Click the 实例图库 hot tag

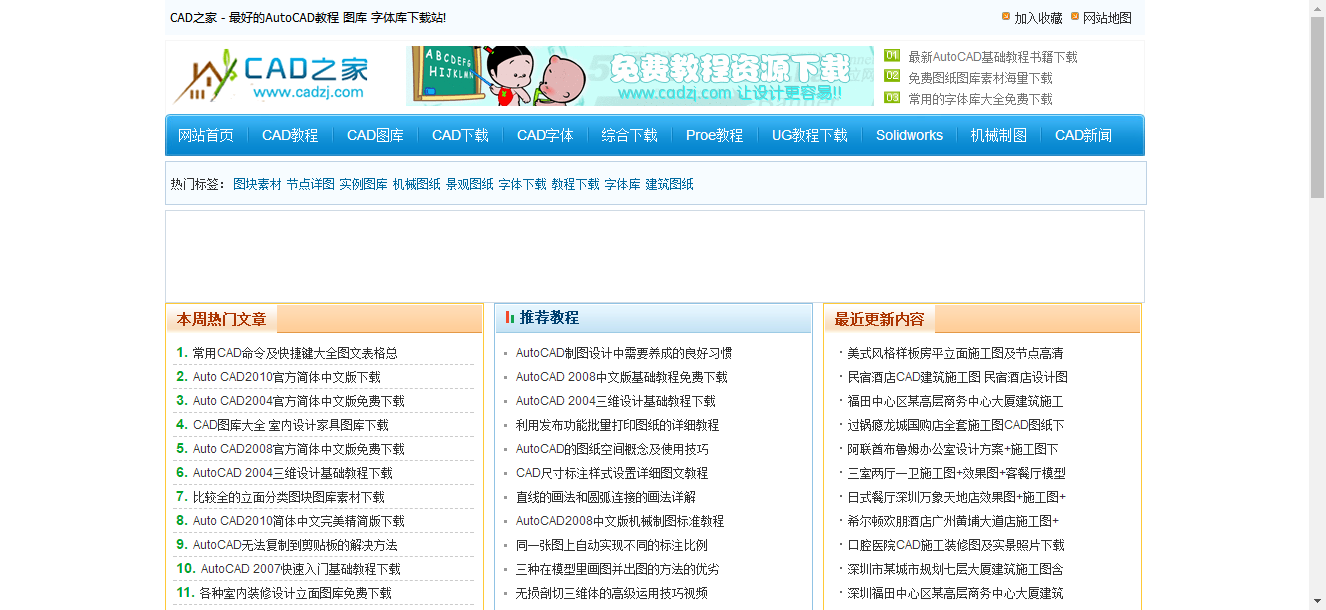pyautogui.click(x=363, y=184)
